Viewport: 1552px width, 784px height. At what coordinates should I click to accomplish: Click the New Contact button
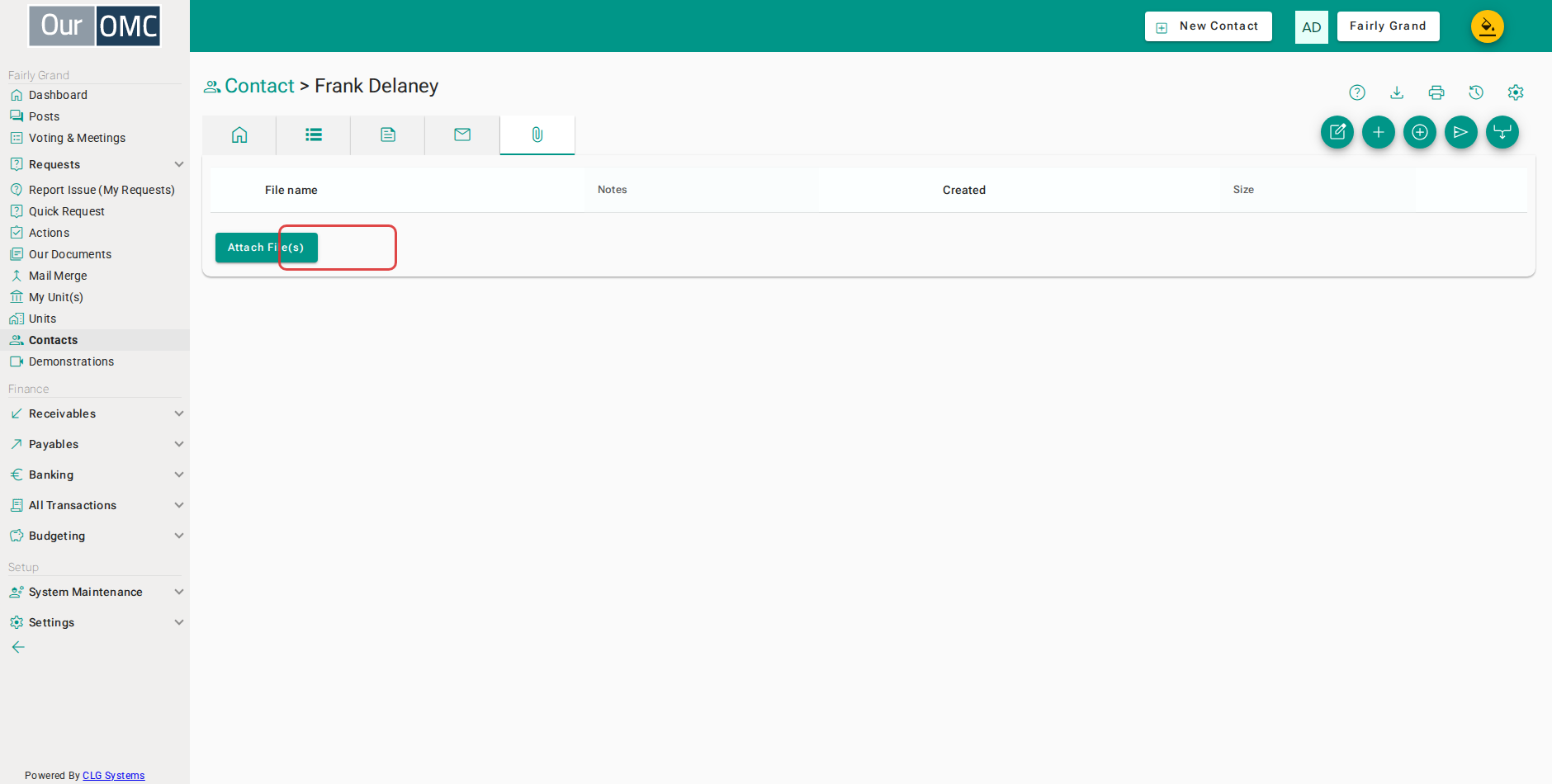pos(1209,26)
